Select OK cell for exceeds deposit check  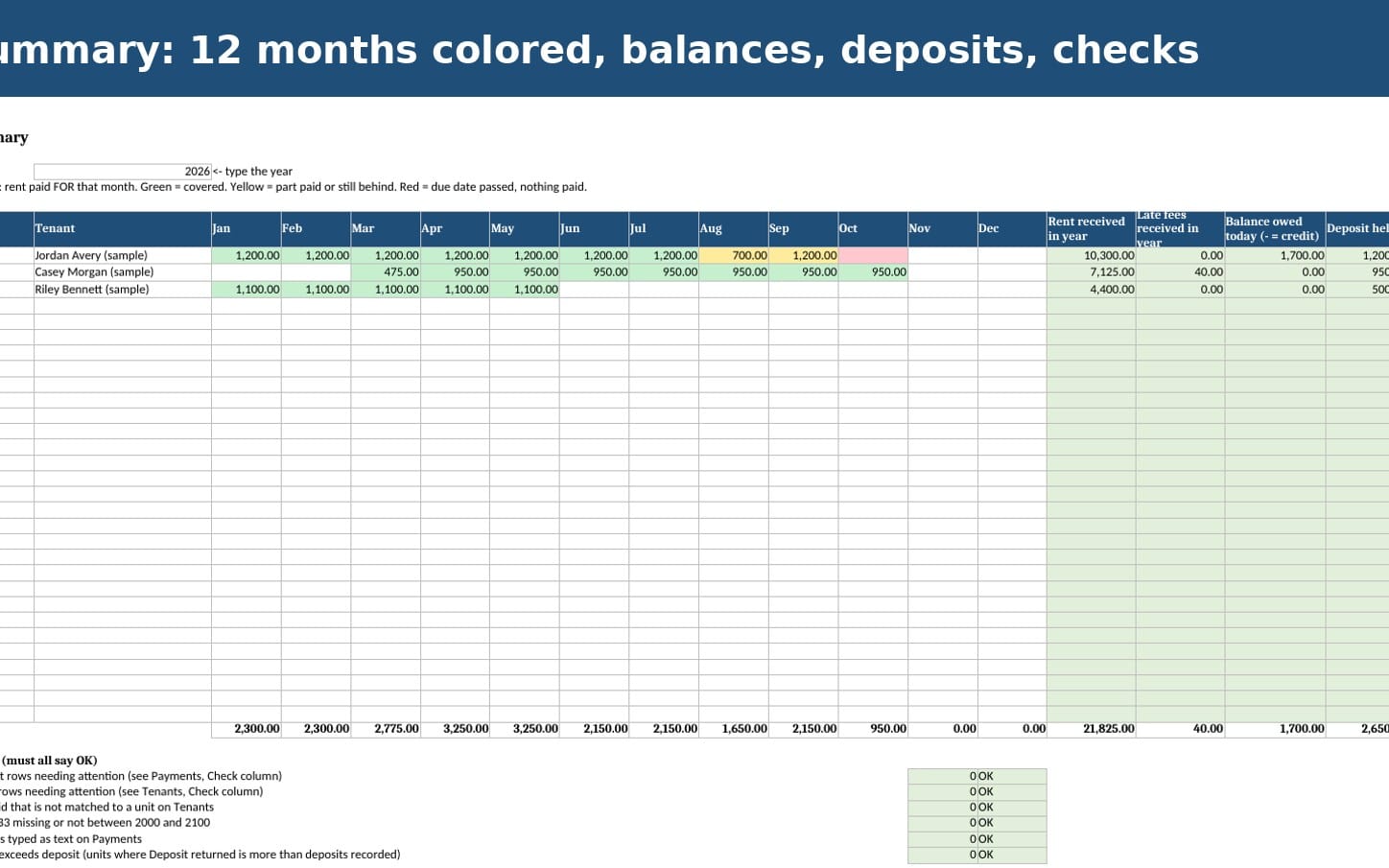(x=1012, y=855)
